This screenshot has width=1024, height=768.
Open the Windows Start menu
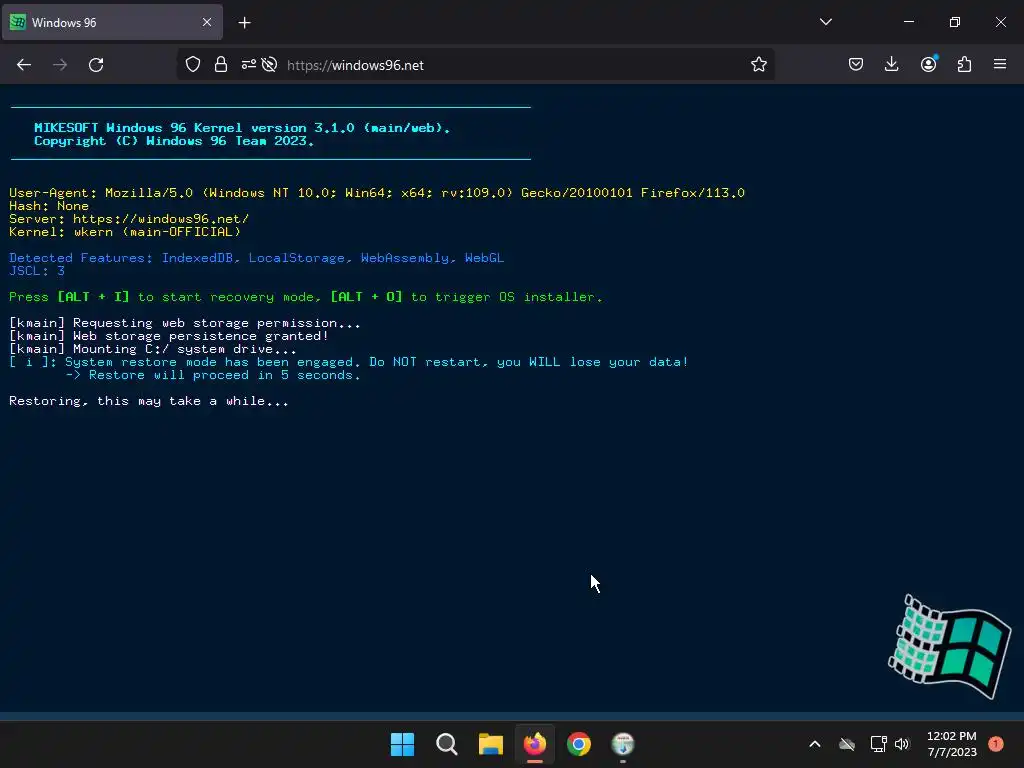[402, 744]
